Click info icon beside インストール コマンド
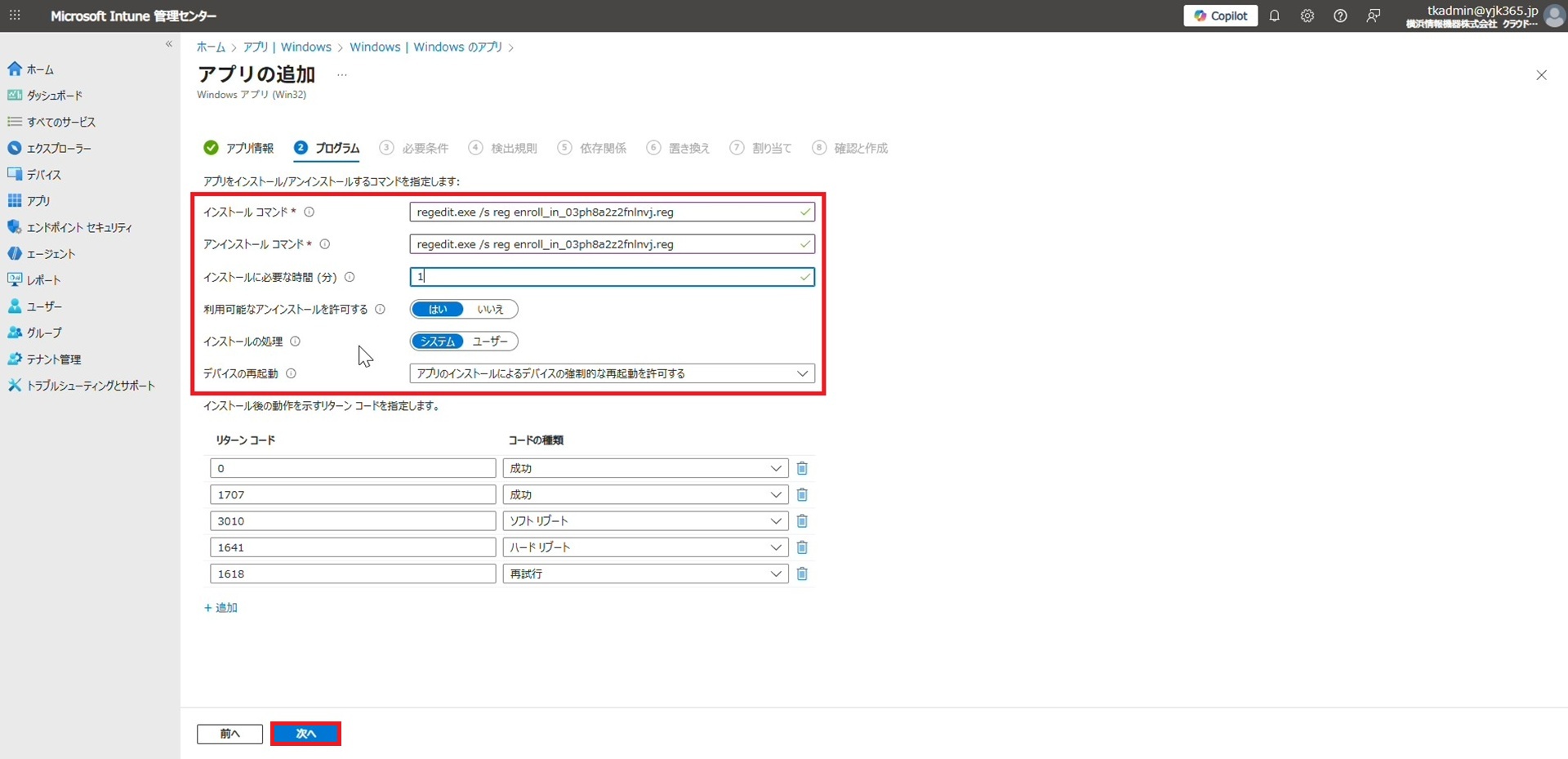Screen dimensions: 1568x759 [310, 212]
